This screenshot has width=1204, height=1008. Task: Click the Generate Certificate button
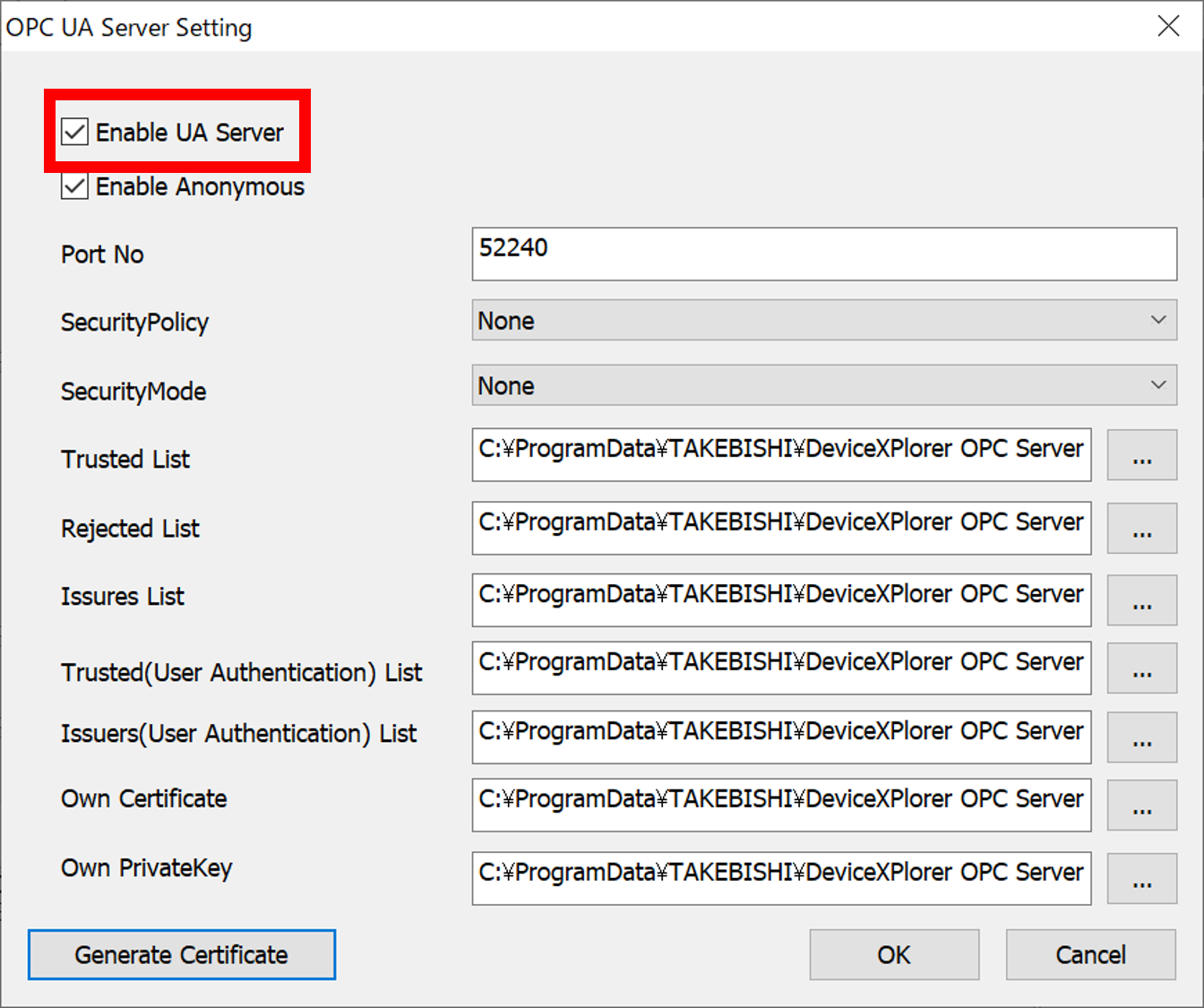coord(181,954)
